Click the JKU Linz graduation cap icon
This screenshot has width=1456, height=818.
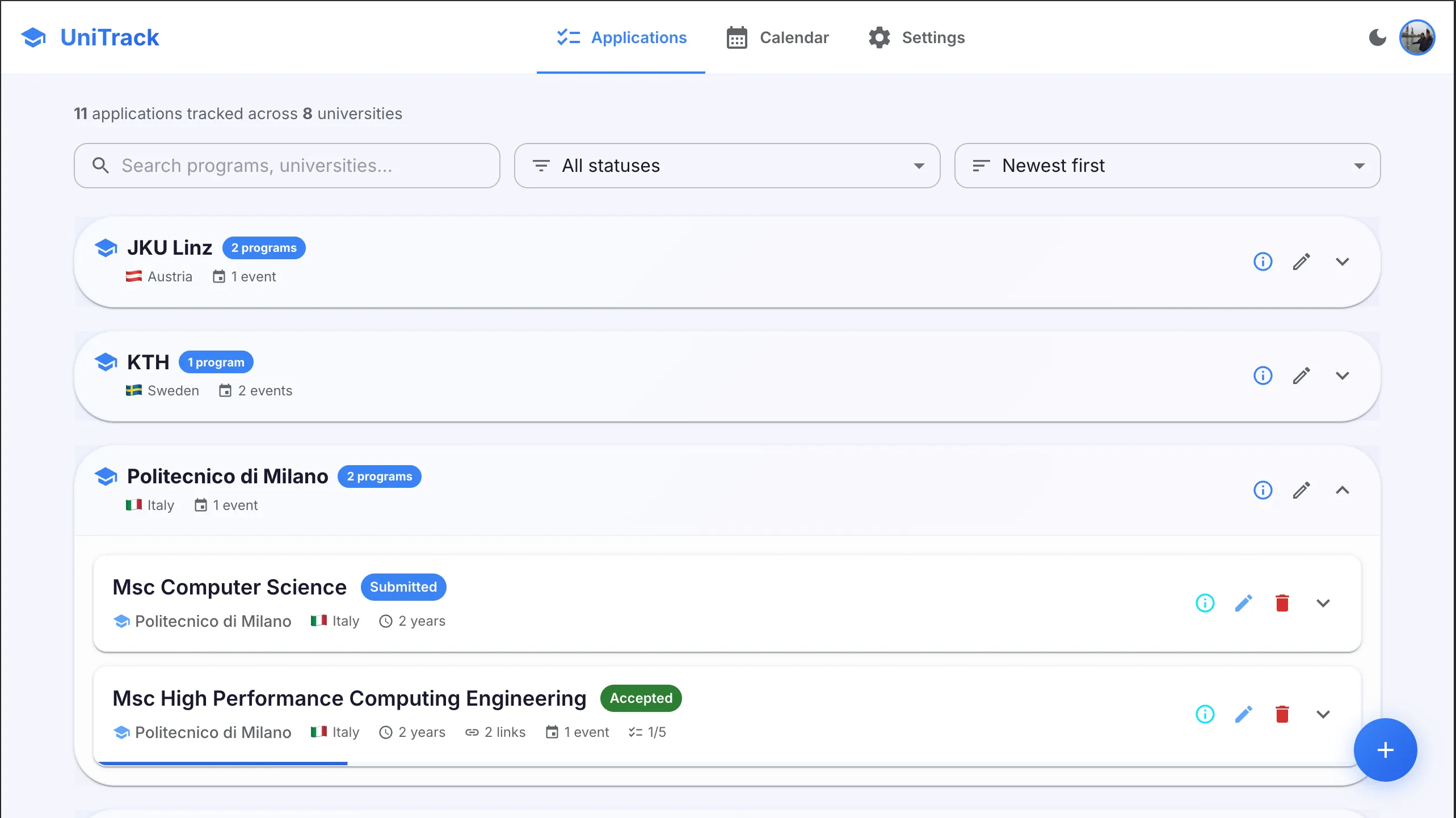coord(106,248)
